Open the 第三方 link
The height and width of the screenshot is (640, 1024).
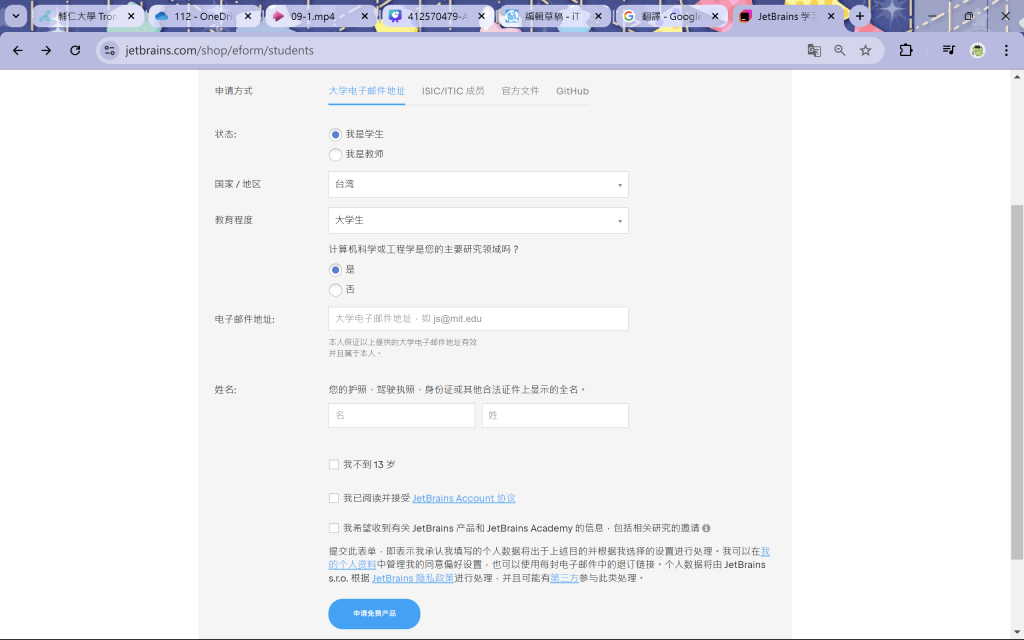coord(564,578)
